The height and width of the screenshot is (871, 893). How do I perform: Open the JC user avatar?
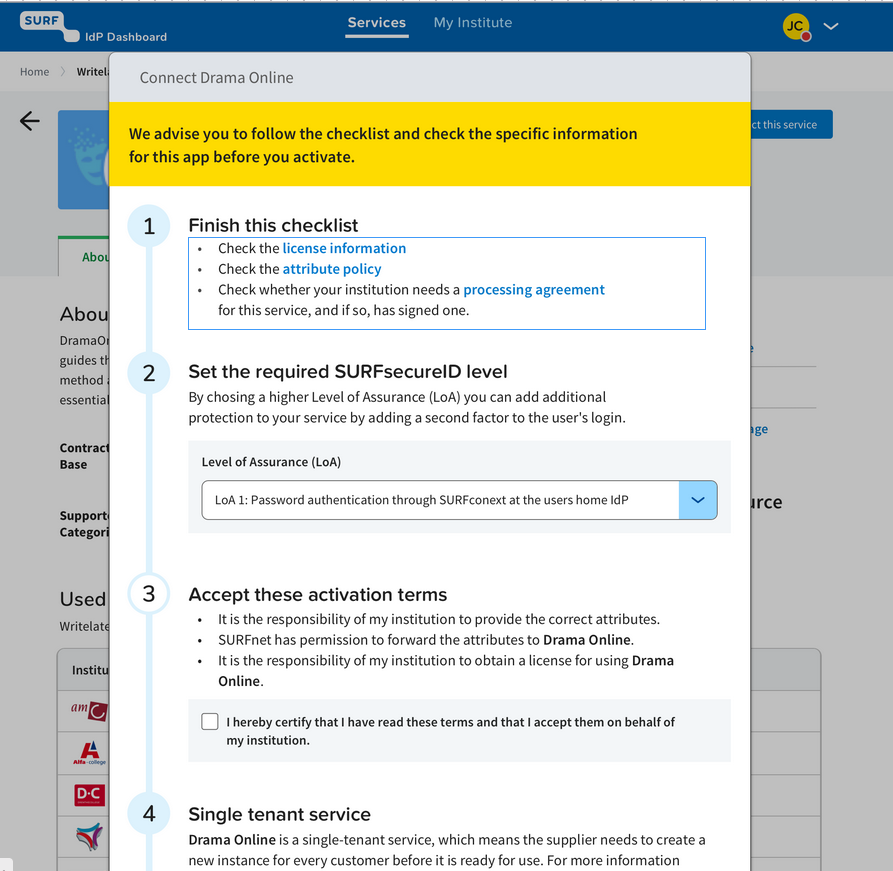(x=796, y=27)
